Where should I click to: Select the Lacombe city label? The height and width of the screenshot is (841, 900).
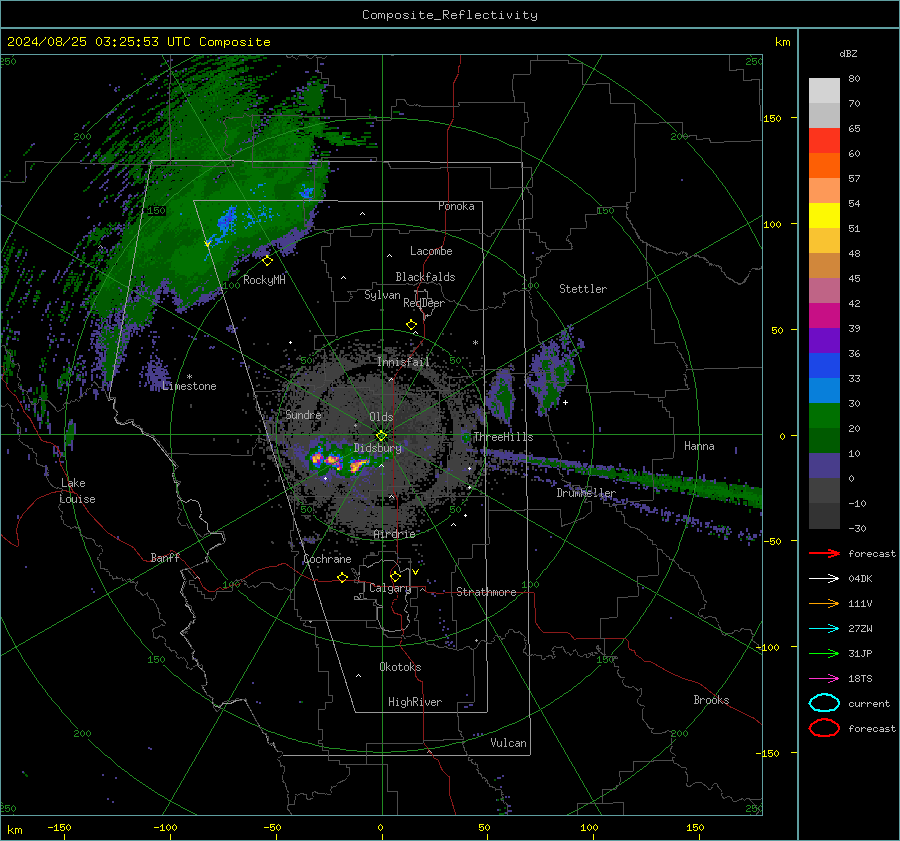tap(431, 251)
